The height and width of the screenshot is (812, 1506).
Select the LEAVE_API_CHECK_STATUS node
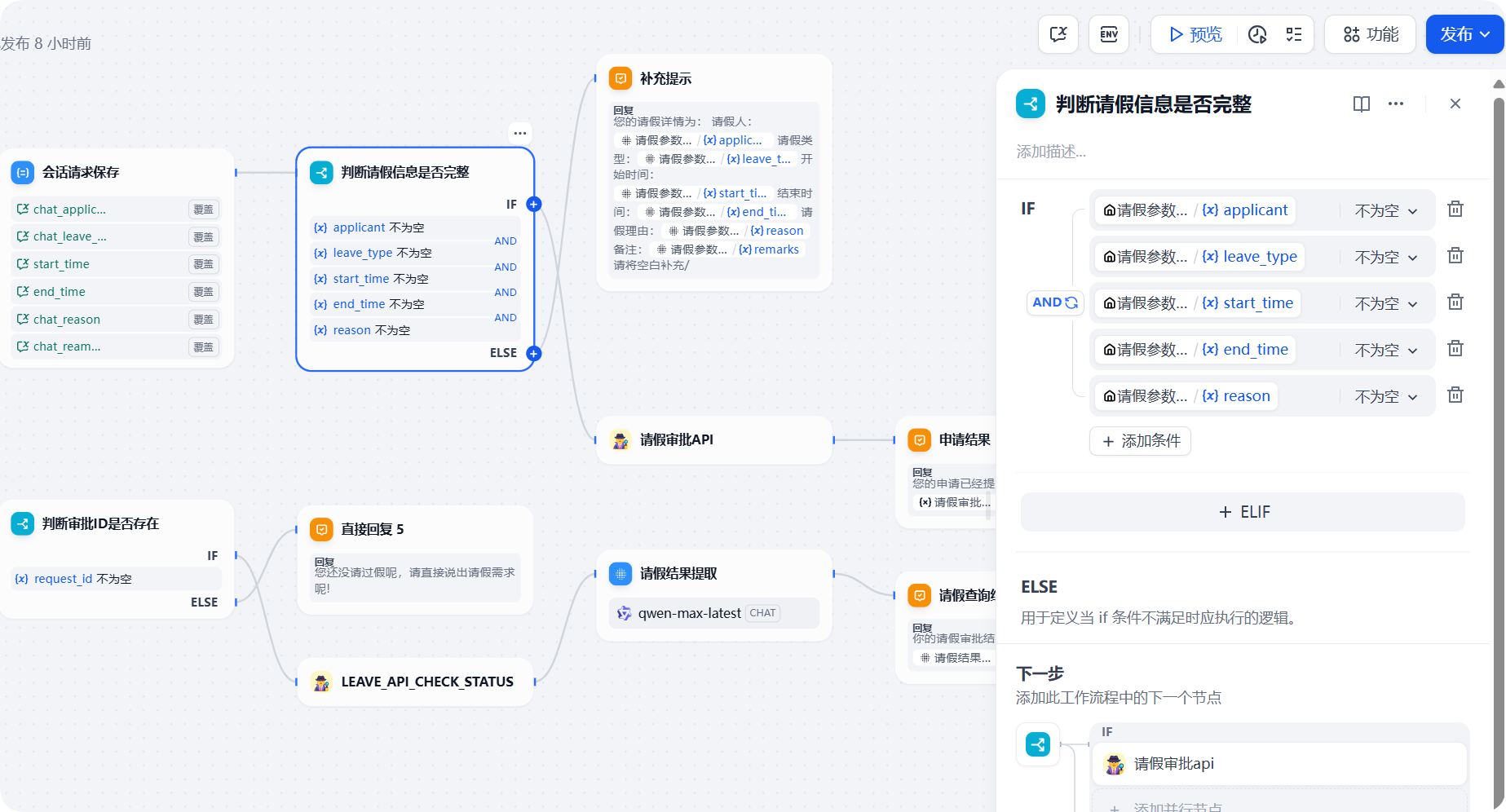tap(415, 682)
